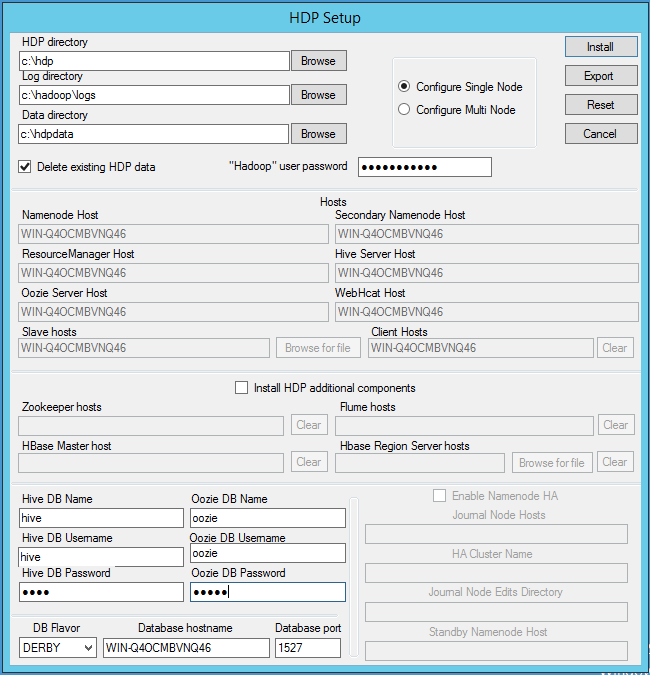The width and height of the screenshot is (650, 675).
Task: Click the Hive DB Username field
Action: pos(101,557)
